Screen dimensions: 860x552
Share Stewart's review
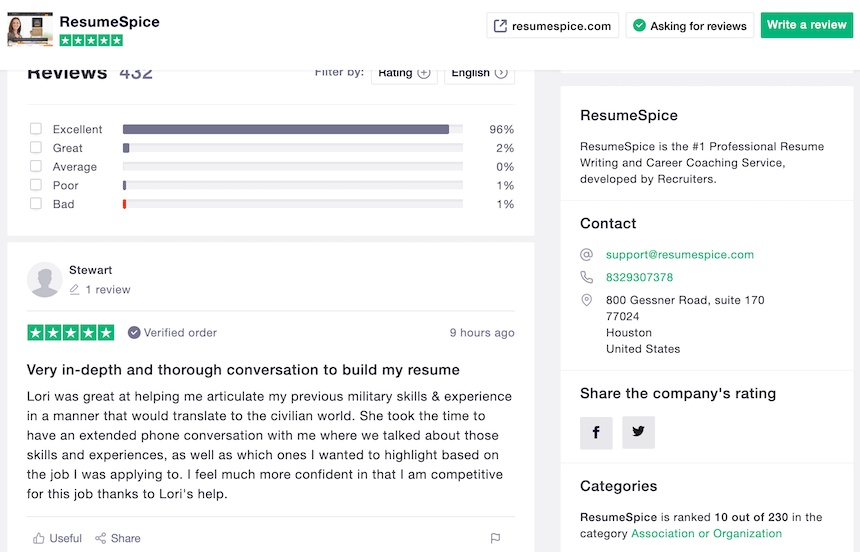tap(118, 538)
